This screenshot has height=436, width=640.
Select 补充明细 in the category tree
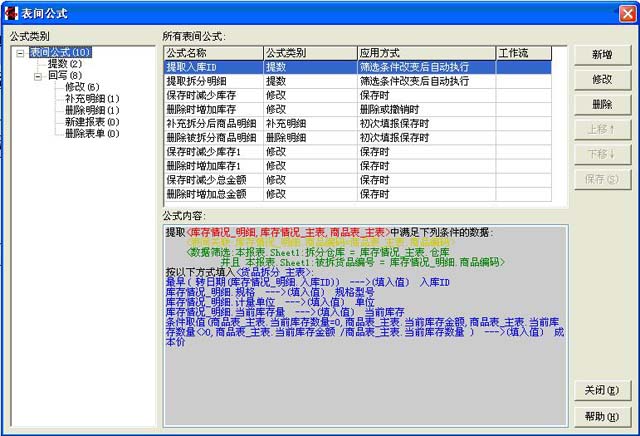(91, 99)
